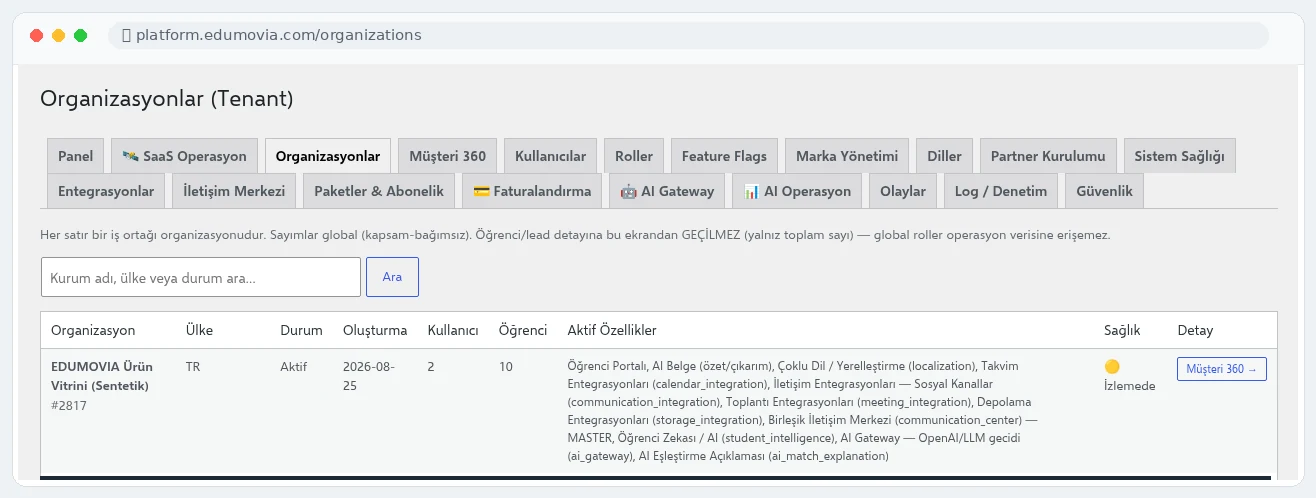Click the Öğrenci column header
Viewport: 1316px width, 498px height.
tap(523, 330)
